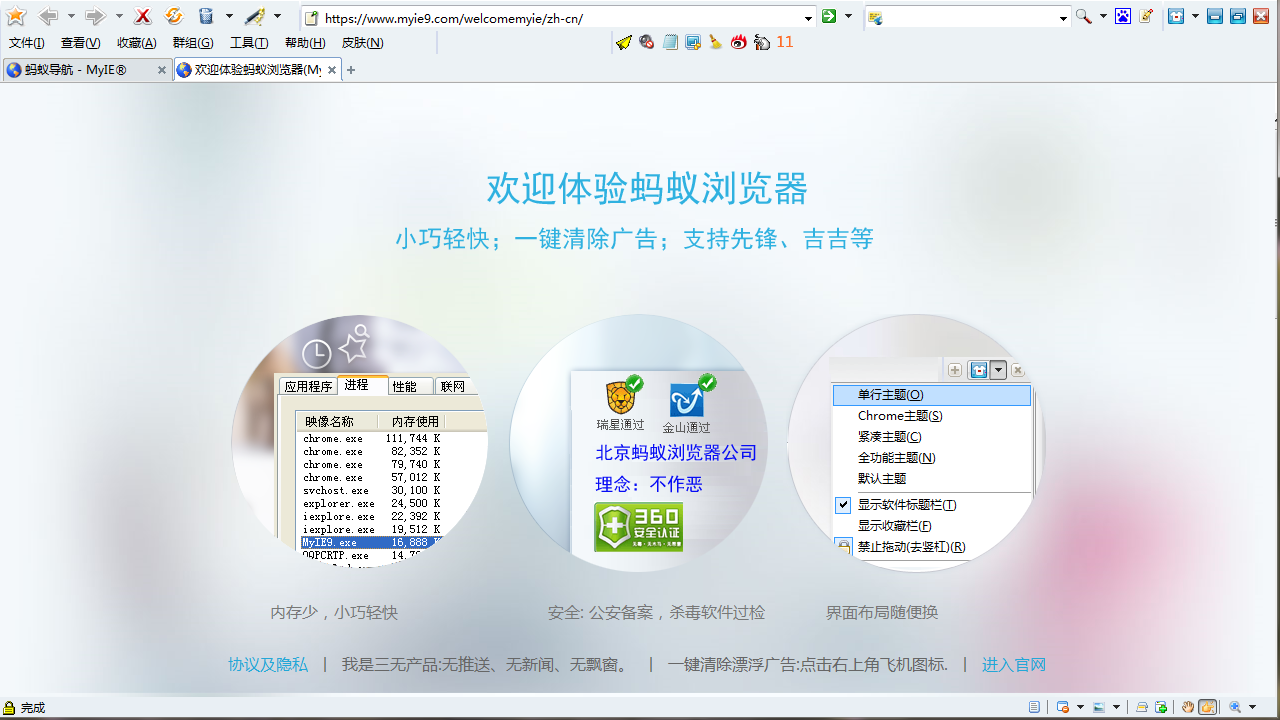The height and width of the screenshot is (720, 1280).
Task: Expand the address bar URL dropdown
Action: click(x=808, y=18)
